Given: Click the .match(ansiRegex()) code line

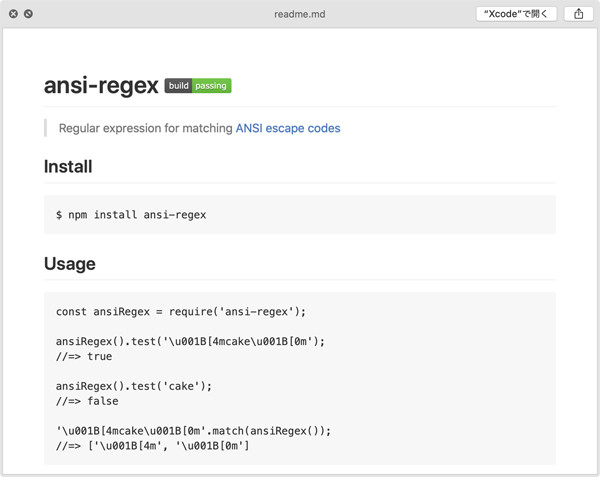Looking at the screenshot, I should tap(193, 431).
